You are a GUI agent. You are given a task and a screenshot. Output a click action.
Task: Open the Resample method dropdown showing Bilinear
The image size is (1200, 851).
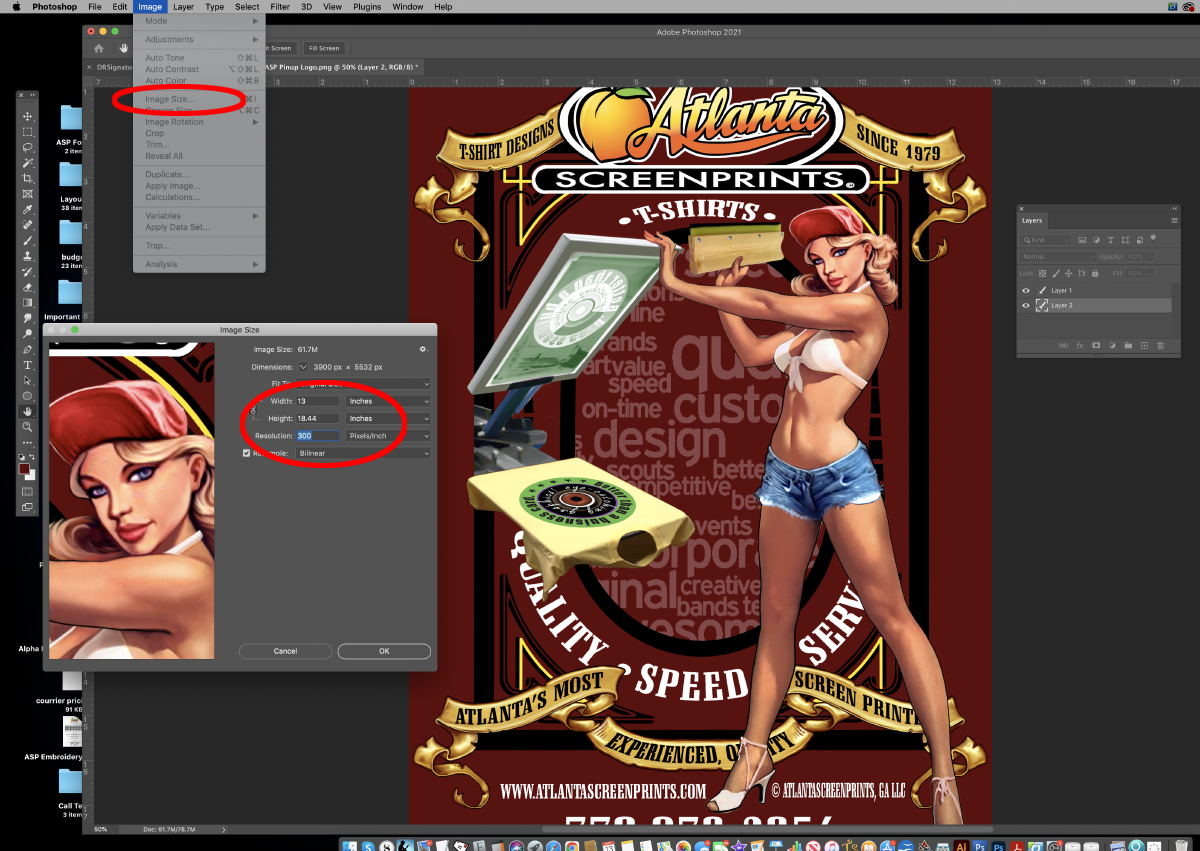[364, 453]
